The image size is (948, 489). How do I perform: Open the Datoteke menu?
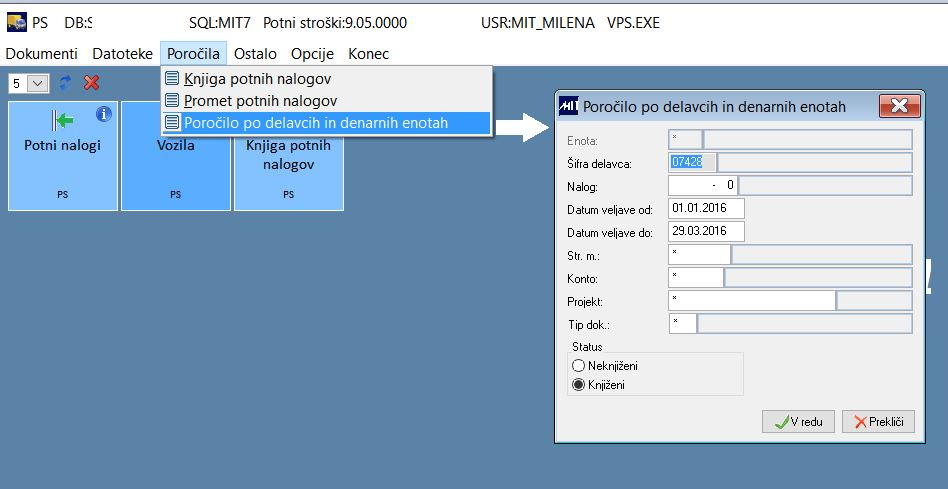point(122,54)
